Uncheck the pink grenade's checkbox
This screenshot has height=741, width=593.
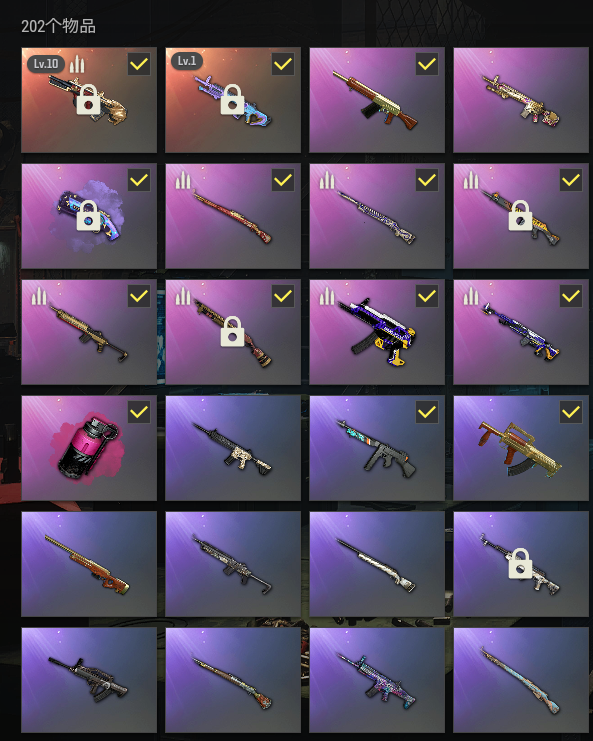(139, 412)
